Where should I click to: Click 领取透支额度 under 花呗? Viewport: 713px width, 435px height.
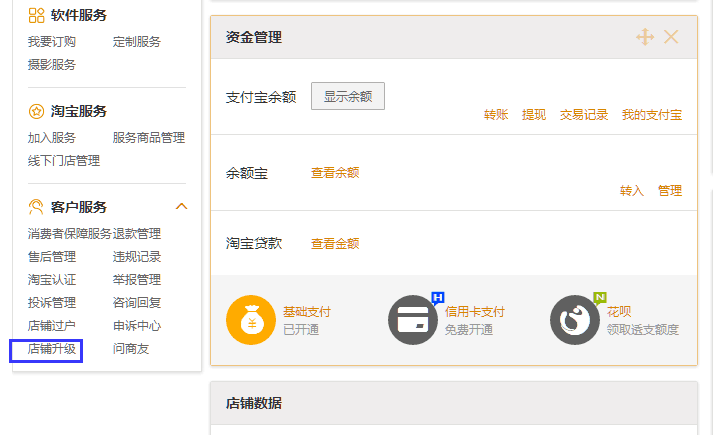(x=643, y=330)
